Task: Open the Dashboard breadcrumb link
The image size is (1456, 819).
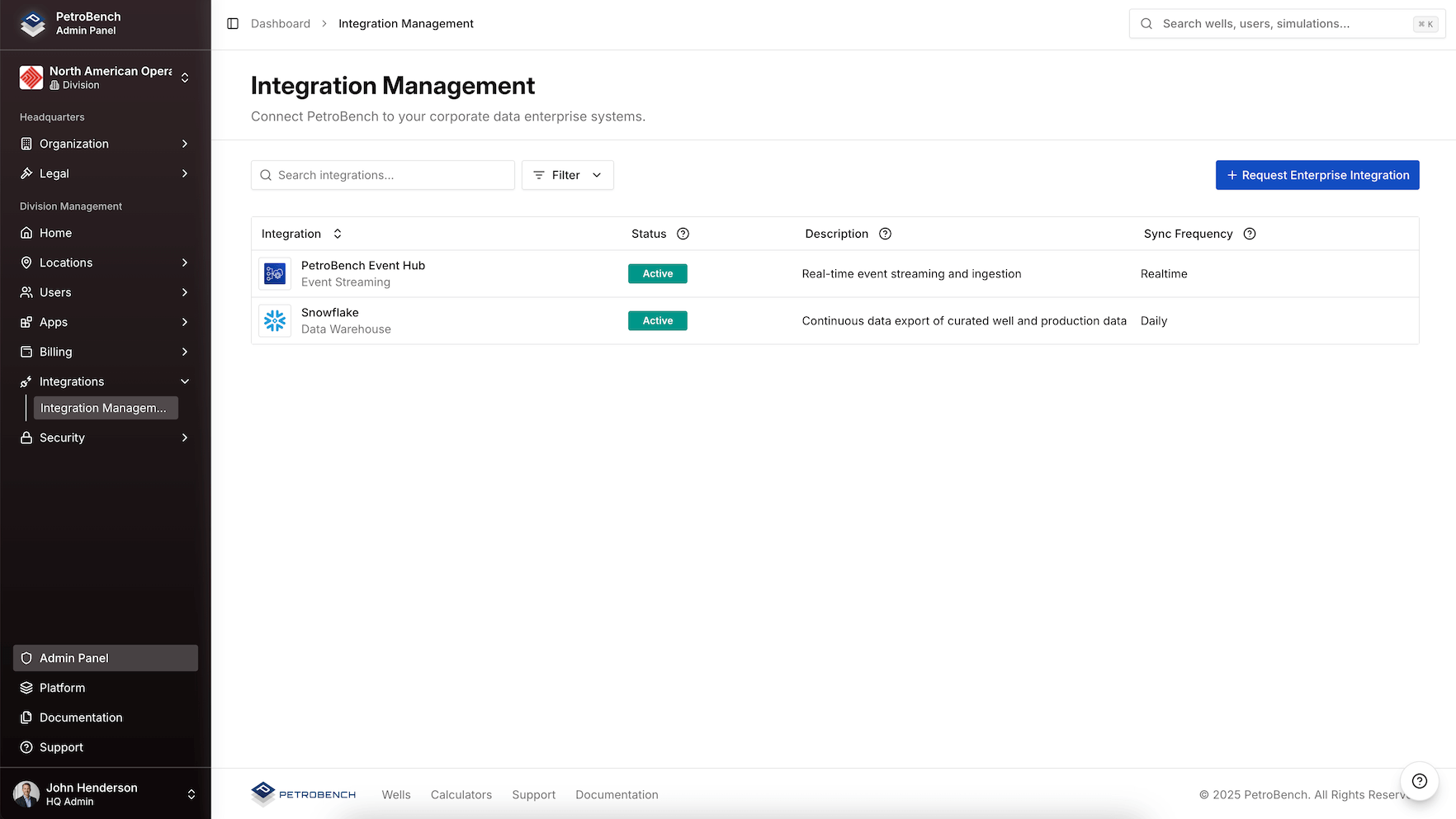Action: [280, 23]
